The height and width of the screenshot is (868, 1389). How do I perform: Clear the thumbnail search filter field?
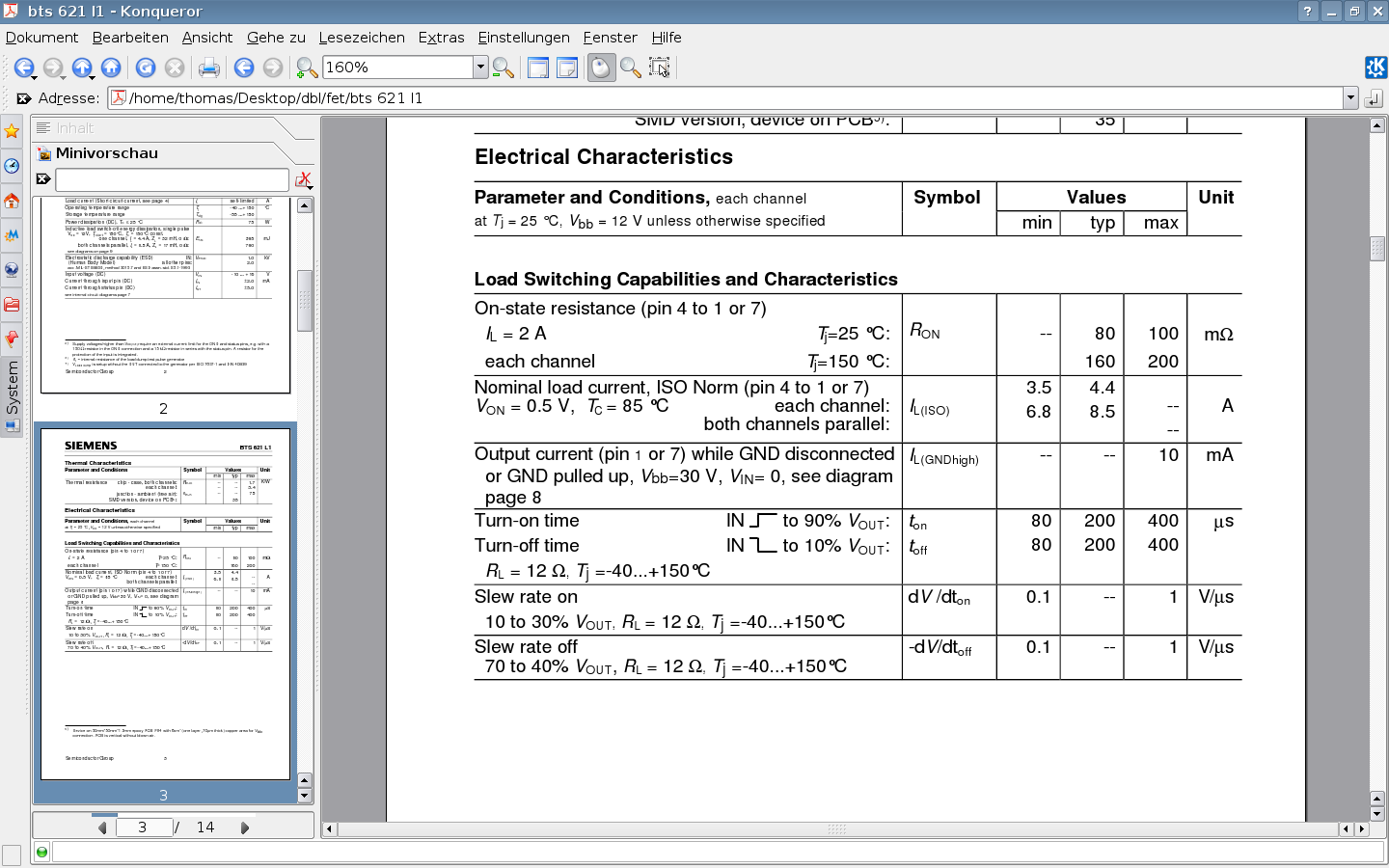42,178
